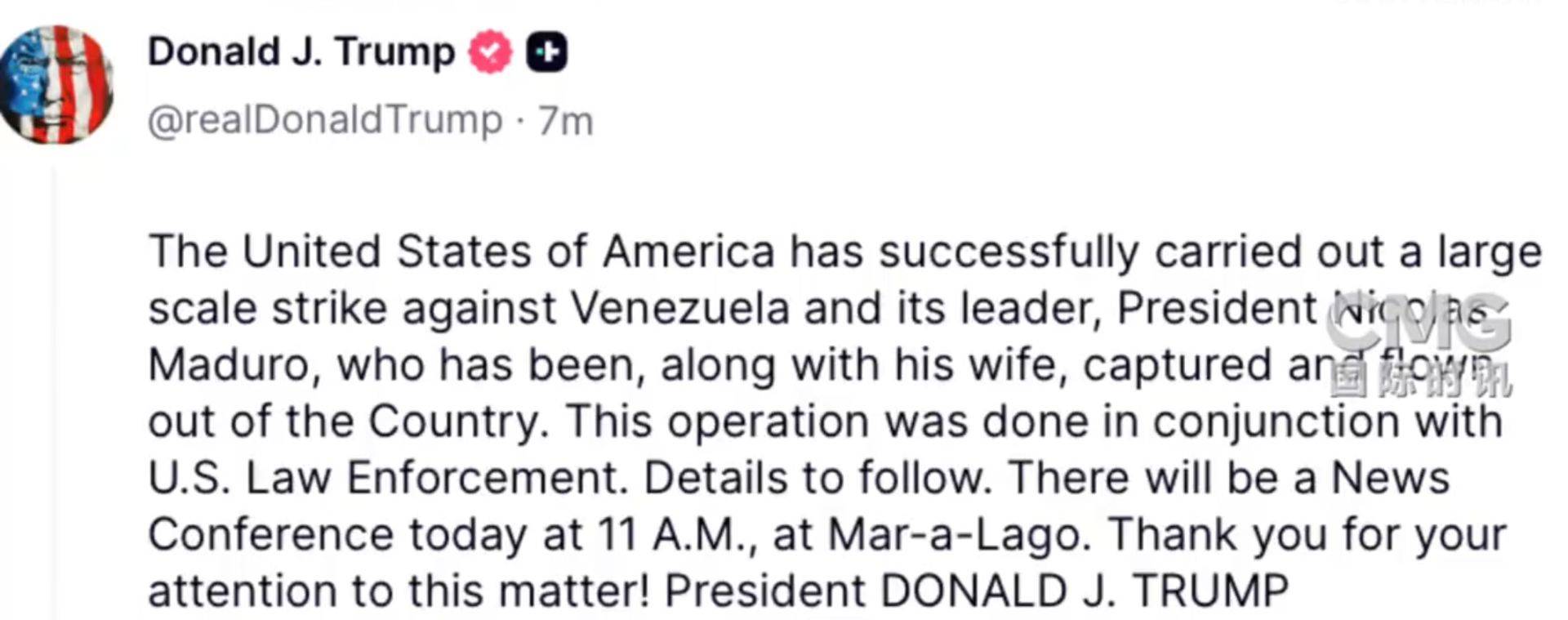This screenshot has width=1568, height=620.
Task: Click the word Country in the post
Action: coord(454,422)
